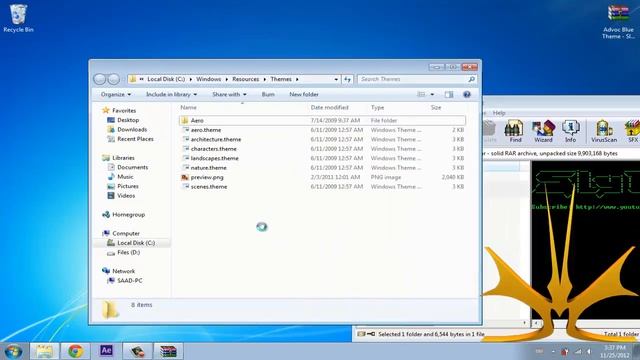Click the Themes breadcrumb segment

[x=281, y=79]
